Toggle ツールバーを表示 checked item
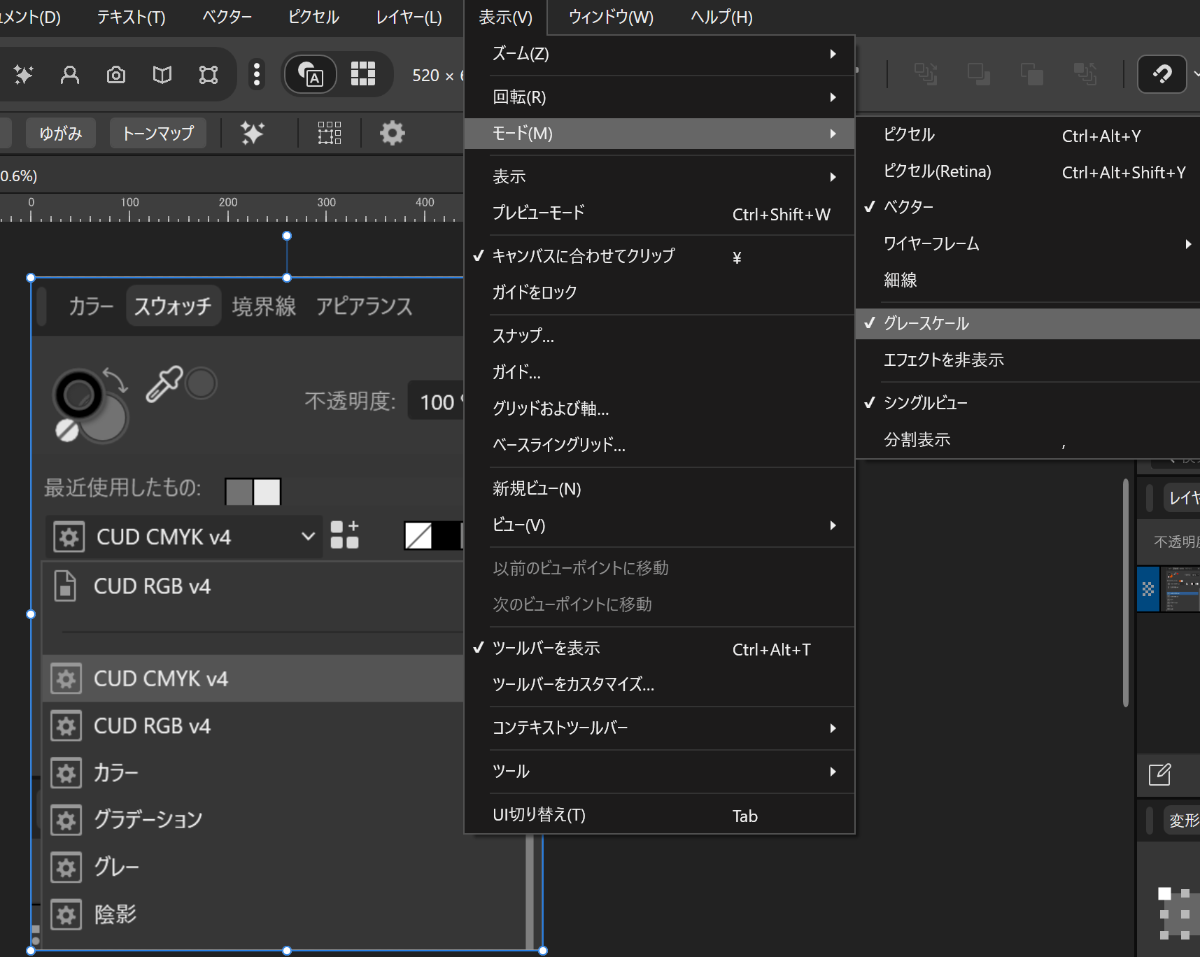This screenshot has height=957, width=1200. tap(660, 648)
